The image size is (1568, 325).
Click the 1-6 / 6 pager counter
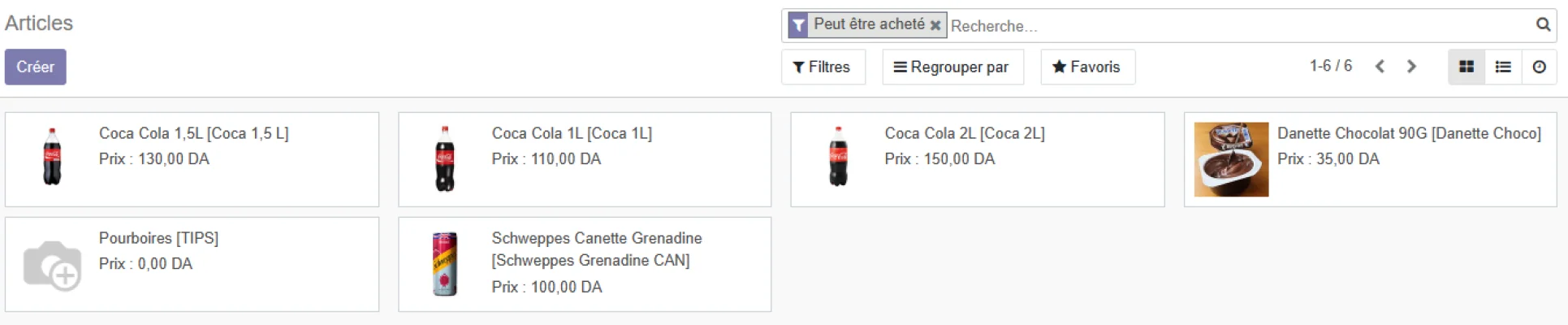click(1330, 66)
